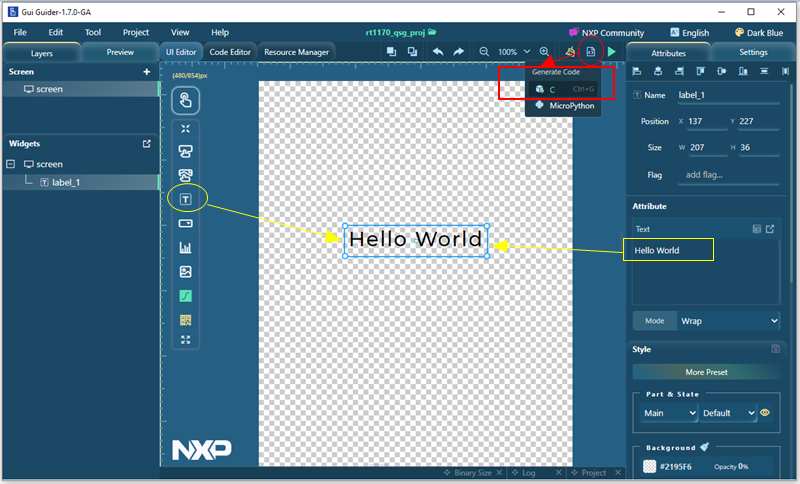Screen dimensions: 800x484
Task: Open the Tool menu
Action: click(93, 32)
